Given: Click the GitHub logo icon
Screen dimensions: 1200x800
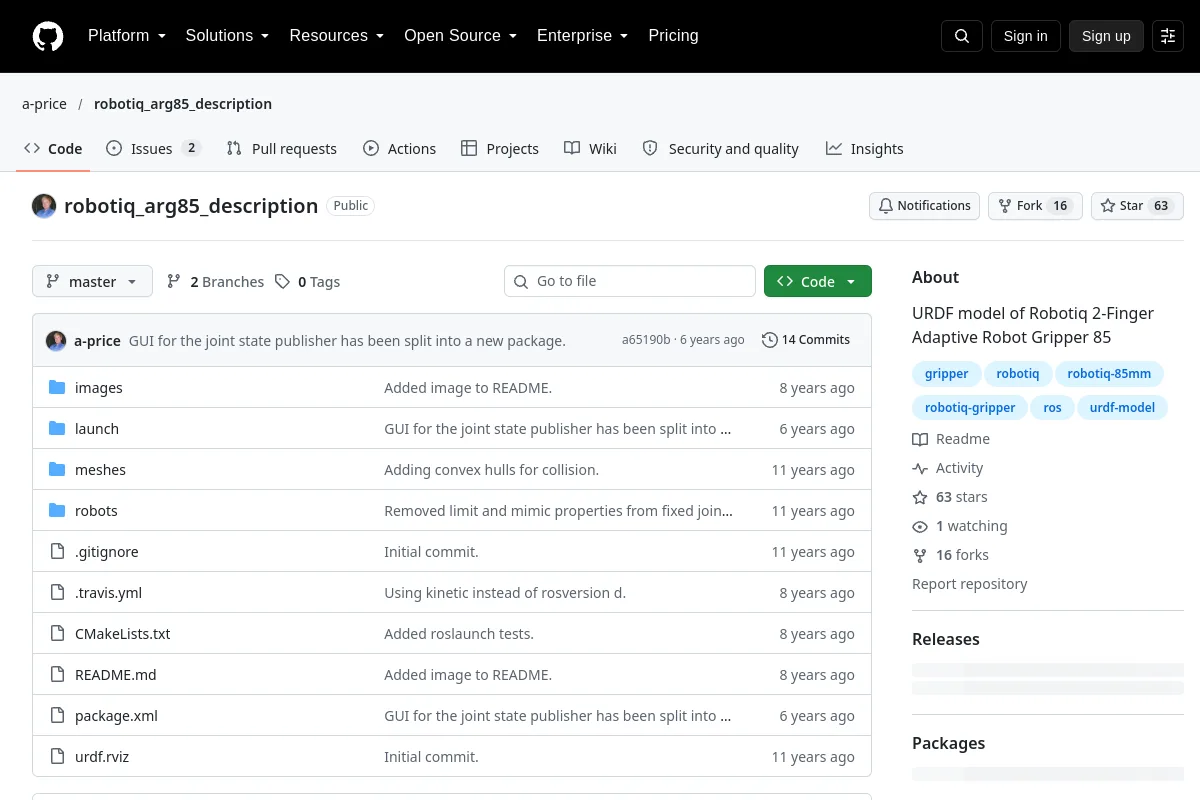Looking at the screenshot, I should coord(48,36).
